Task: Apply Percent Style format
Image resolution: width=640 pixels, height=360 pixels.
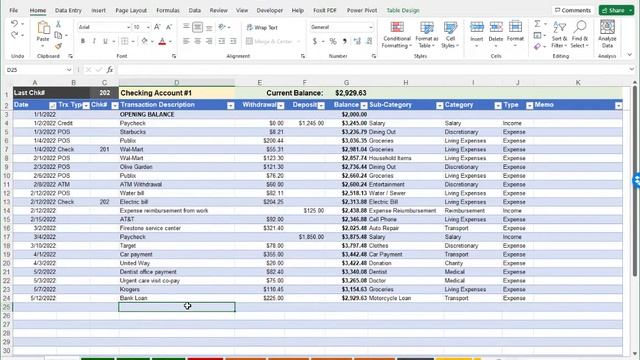Action: click(333, 41)
